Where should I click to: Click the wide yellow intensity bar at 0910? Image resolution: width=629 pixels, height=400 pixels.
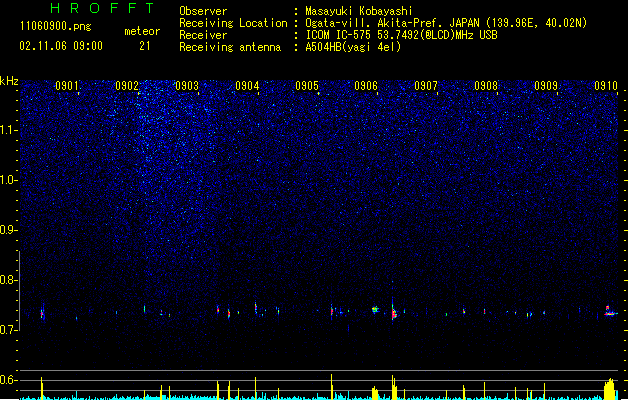tap(609, 389)
